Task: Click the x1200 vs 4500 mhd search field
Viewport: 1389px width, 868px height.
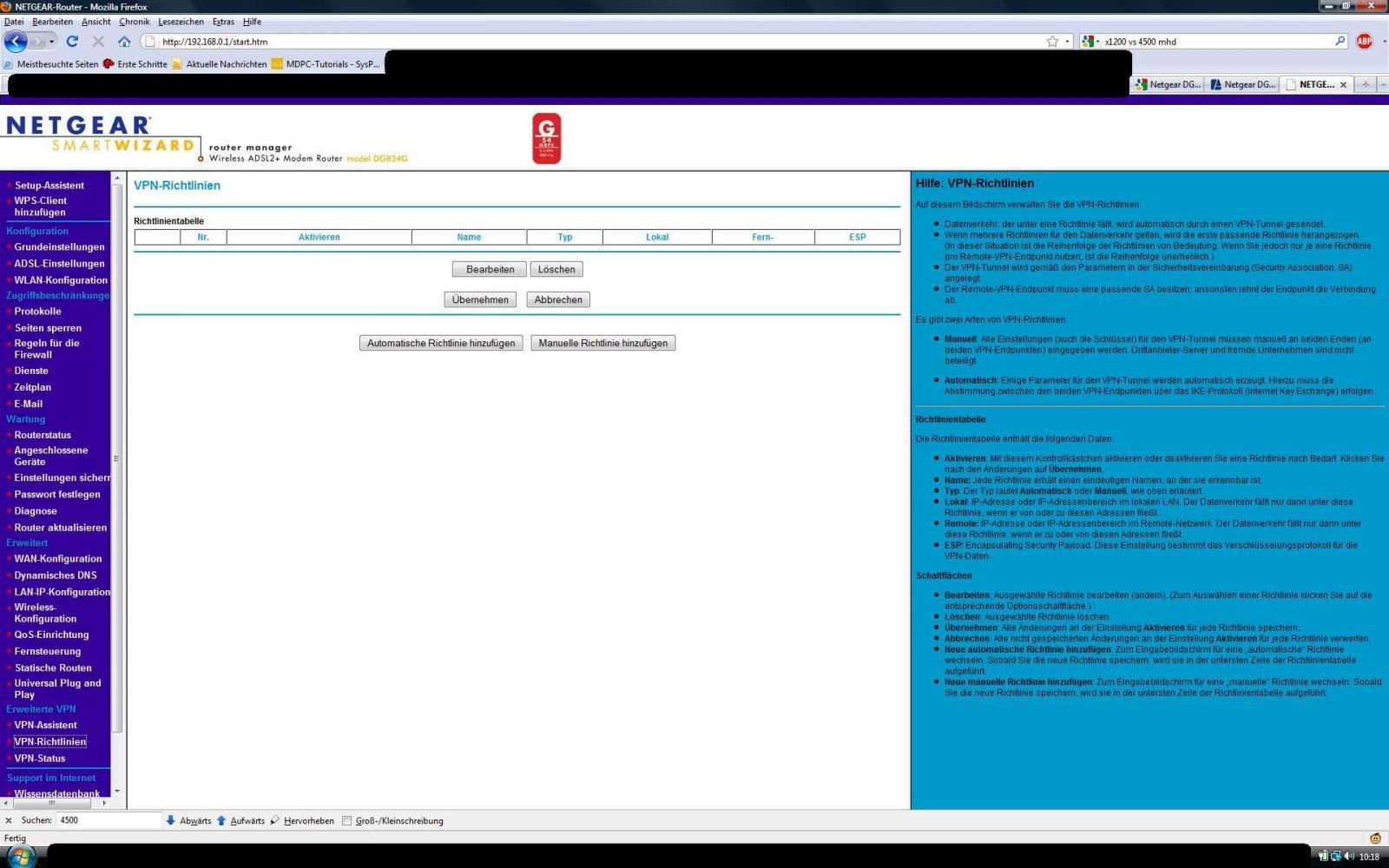Action: pyautogui.click(x=1217, y=41)
